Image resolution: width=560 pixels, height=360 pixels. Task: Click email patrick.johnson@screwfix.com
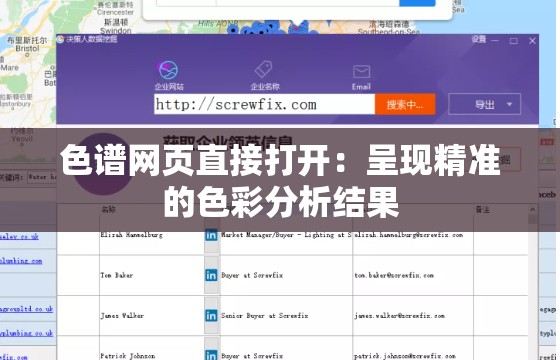(x=405, y=356)
